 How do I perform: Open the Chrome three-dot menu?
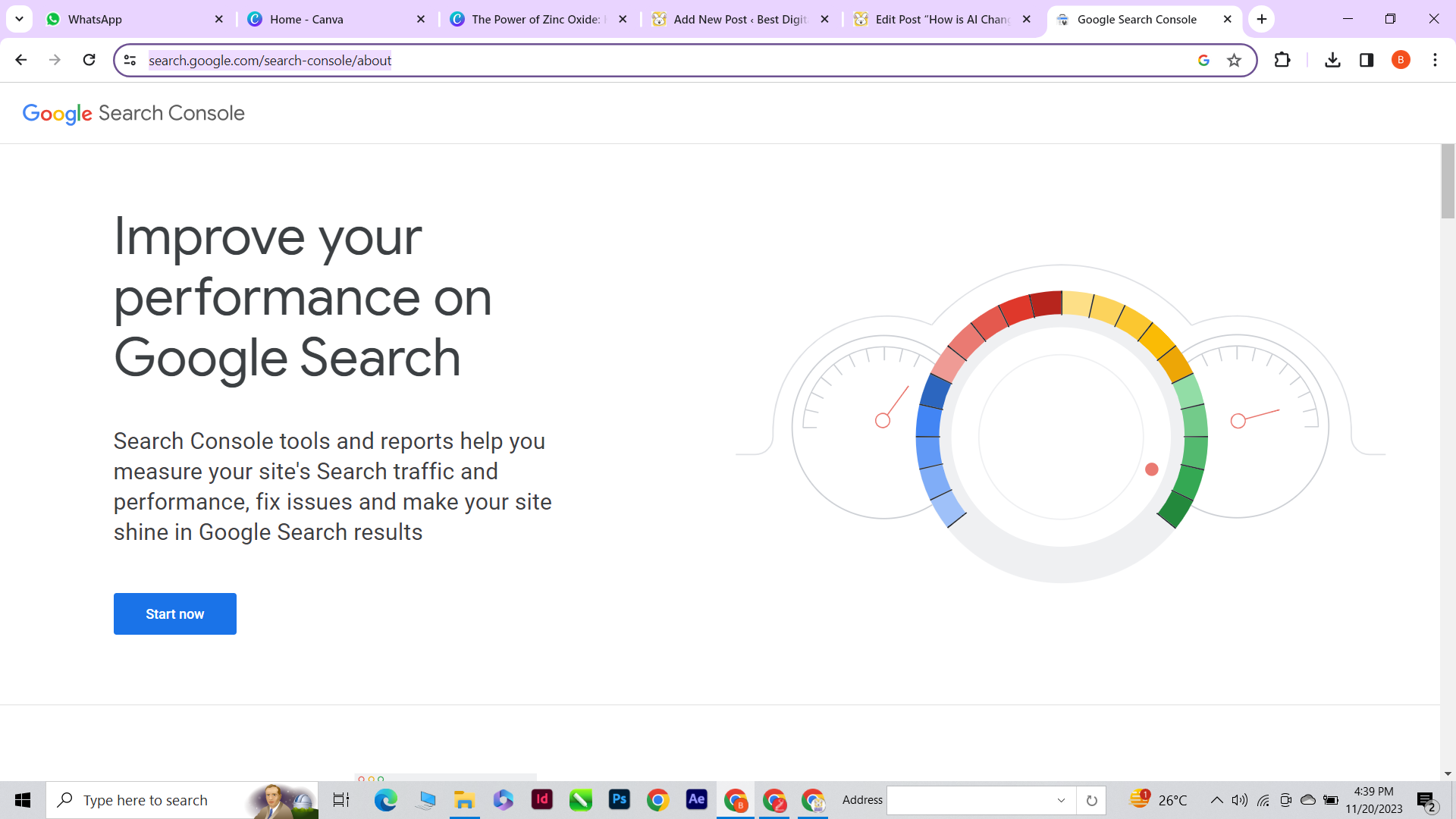point(1435,60)
